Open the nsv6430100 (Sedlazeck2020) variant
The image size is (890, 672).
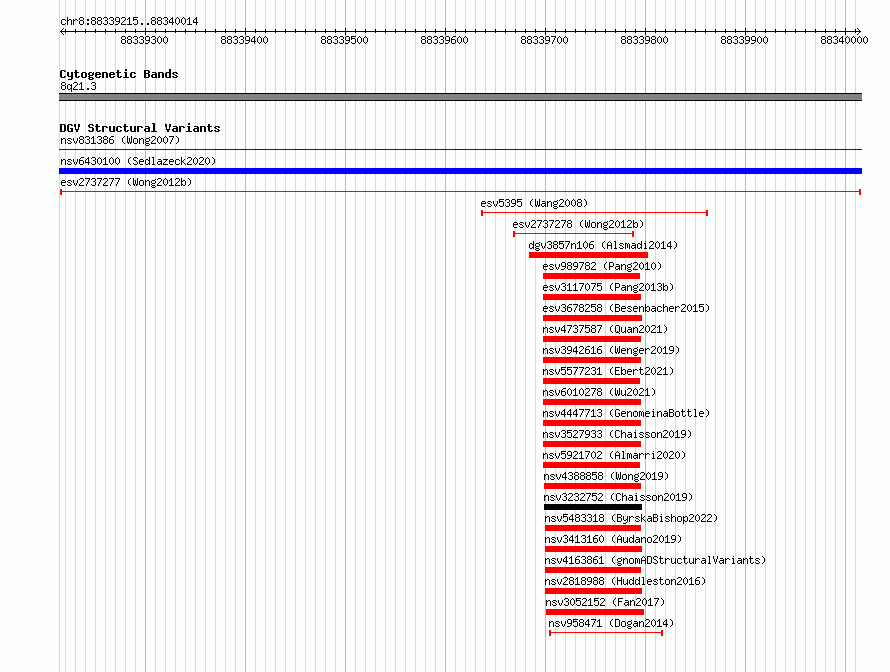[x=138, y=161]
